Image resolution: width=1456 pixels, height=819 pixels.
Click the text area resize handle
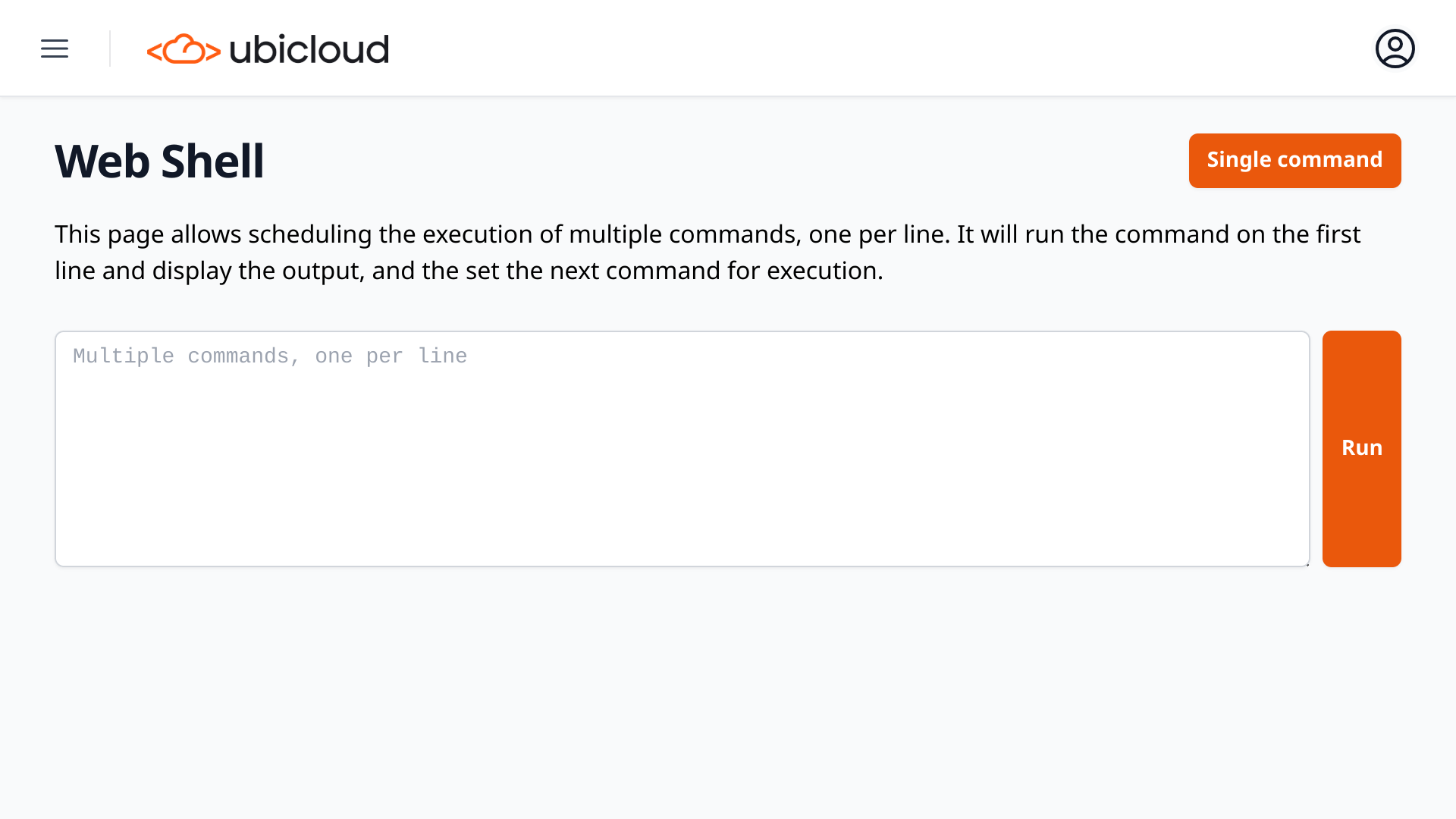pyautogui.click(x=1307, y=563)
